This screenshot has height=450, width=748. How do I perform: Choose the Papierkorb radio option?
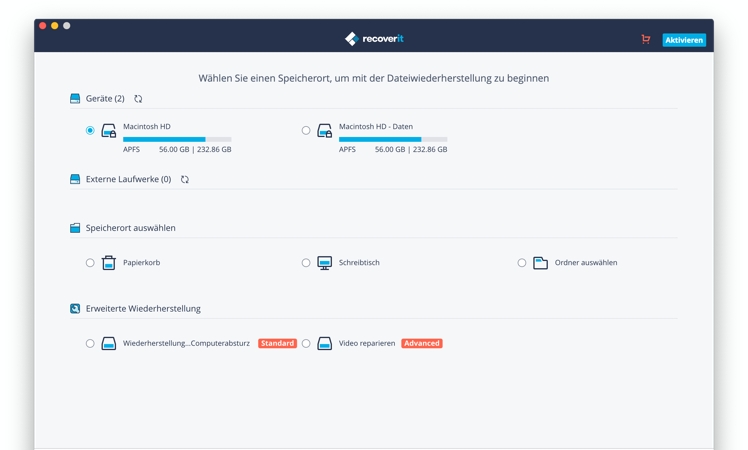pos(90,263)
